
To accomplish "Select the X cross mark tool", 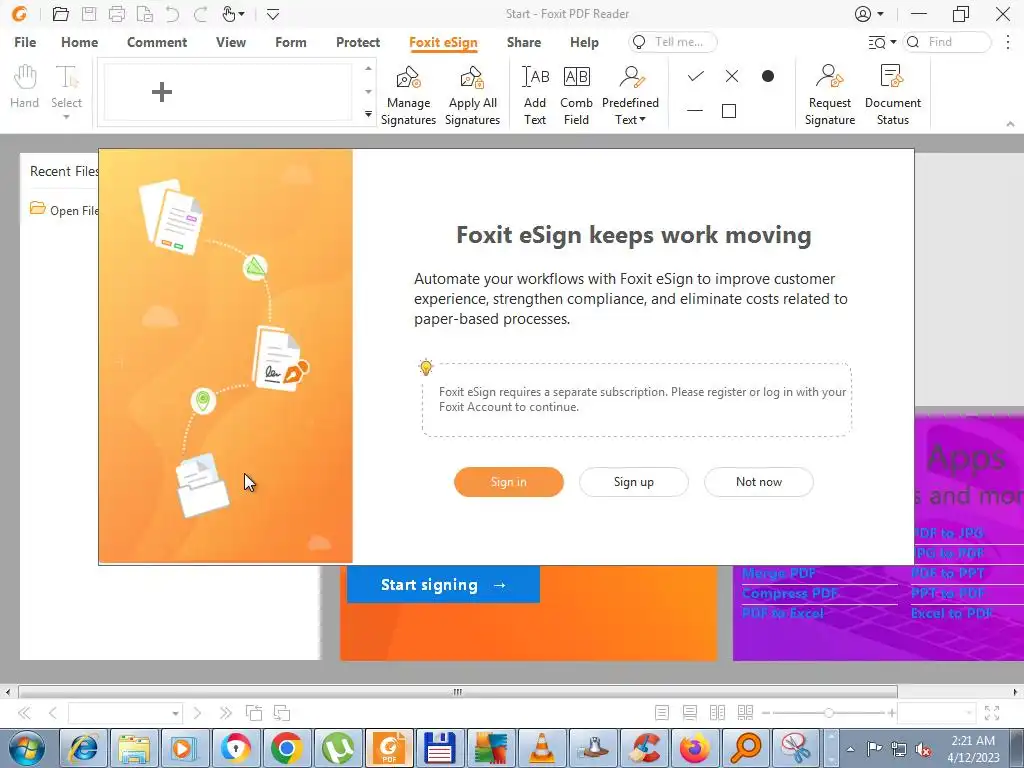I will (x=731, y=76).
